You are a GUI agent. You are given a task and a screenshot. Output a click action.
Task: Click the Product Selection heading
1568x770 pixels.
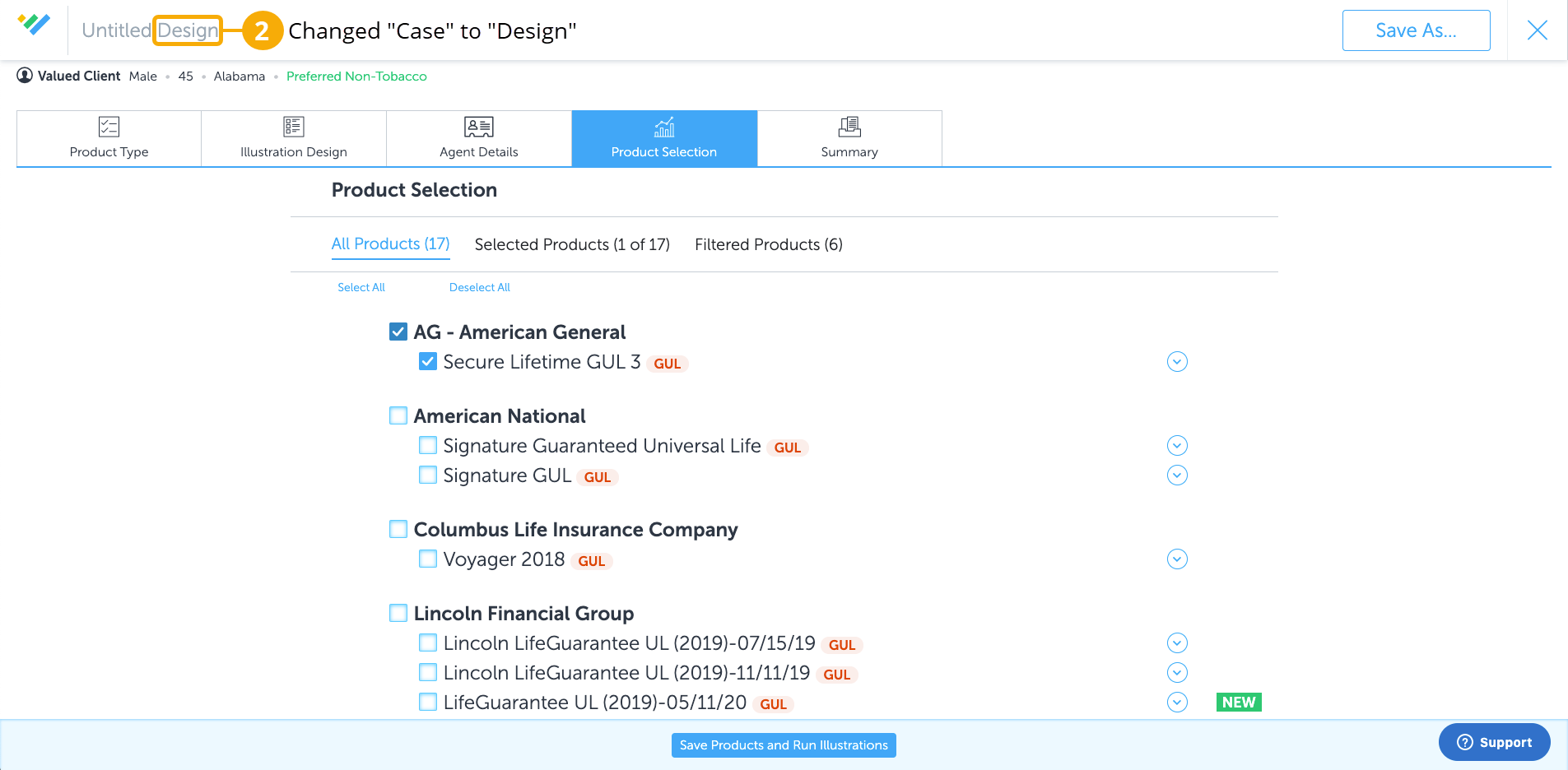point(414,190)
